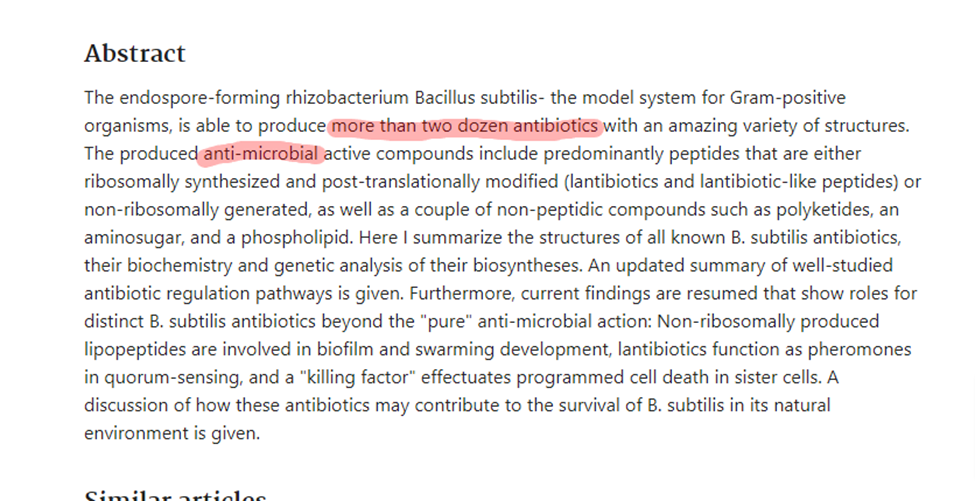Click the word "aminosugar"
This screenshot has height=501, width=975.
tap(130, 238)
